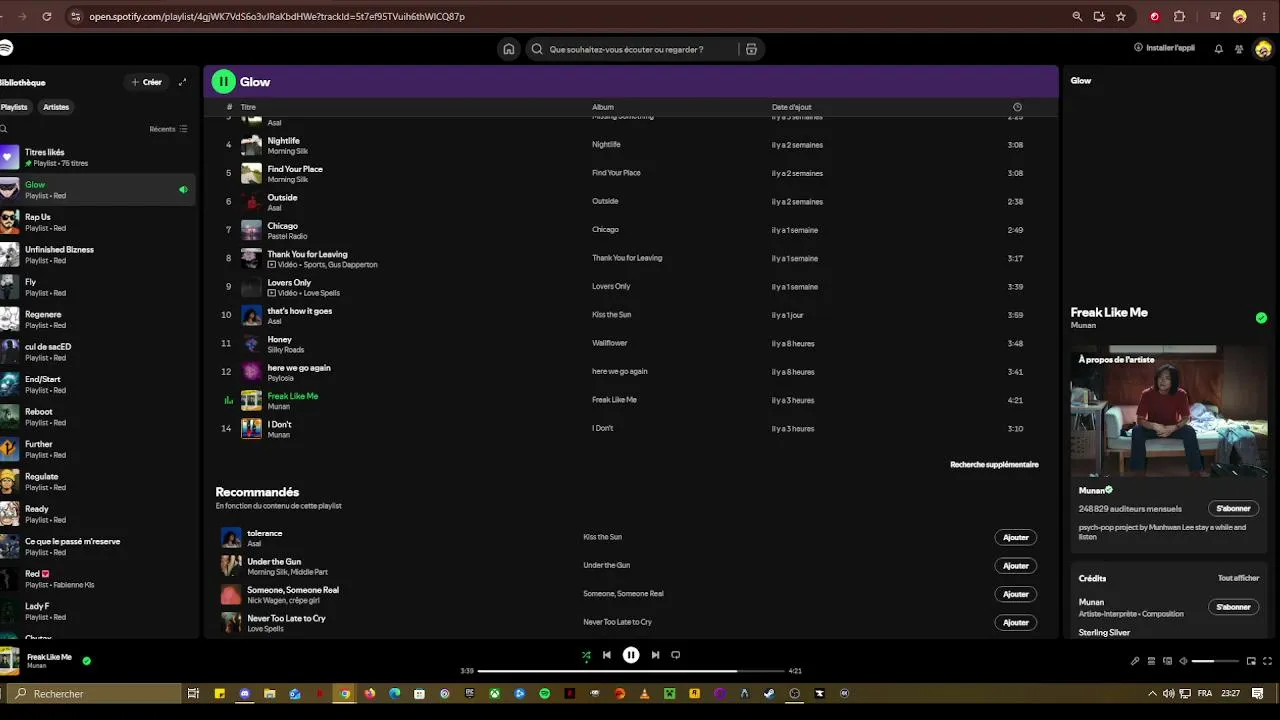
Task: Open the End/Start playlist
Action: coord(97,385)
